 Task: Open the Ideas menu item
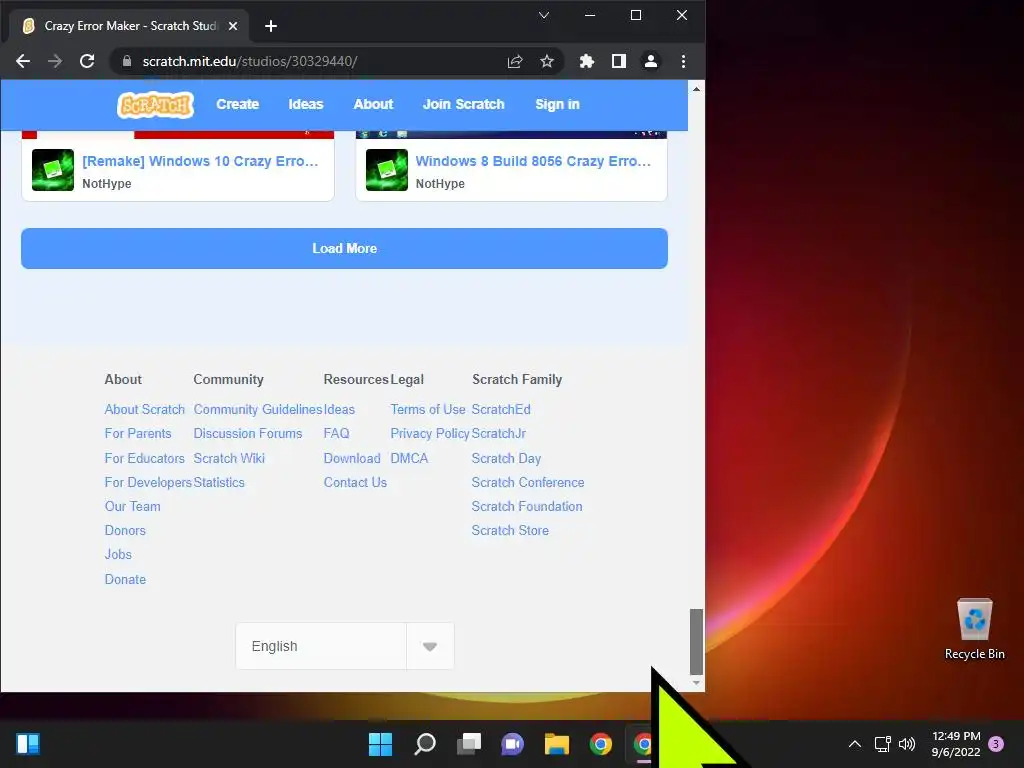tap(306, 104)
